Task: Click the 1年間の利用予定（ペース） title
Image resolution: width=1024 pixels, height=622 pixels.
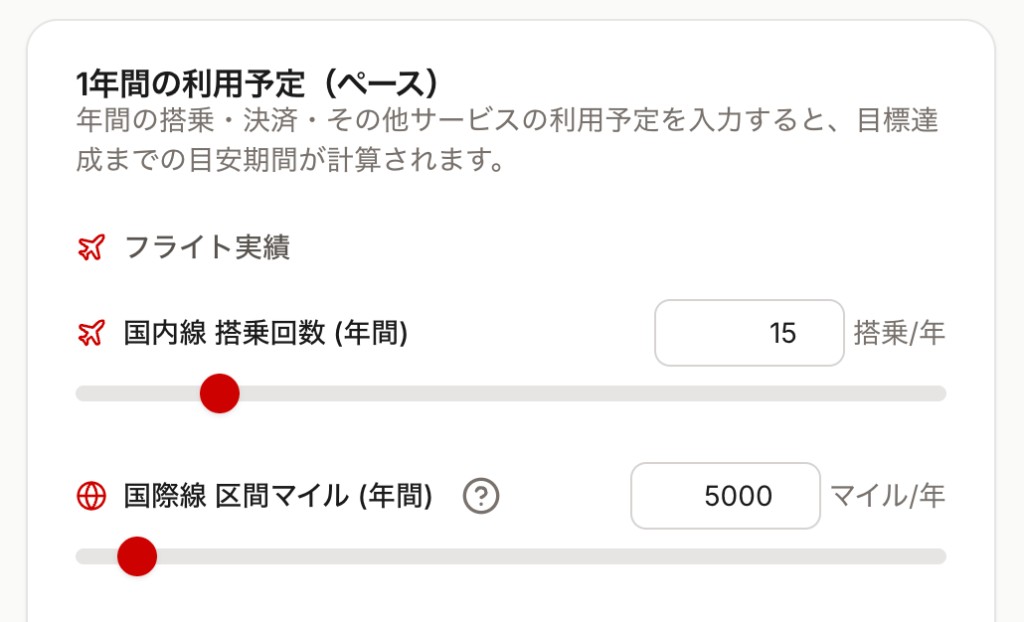Action: point(258,82)
